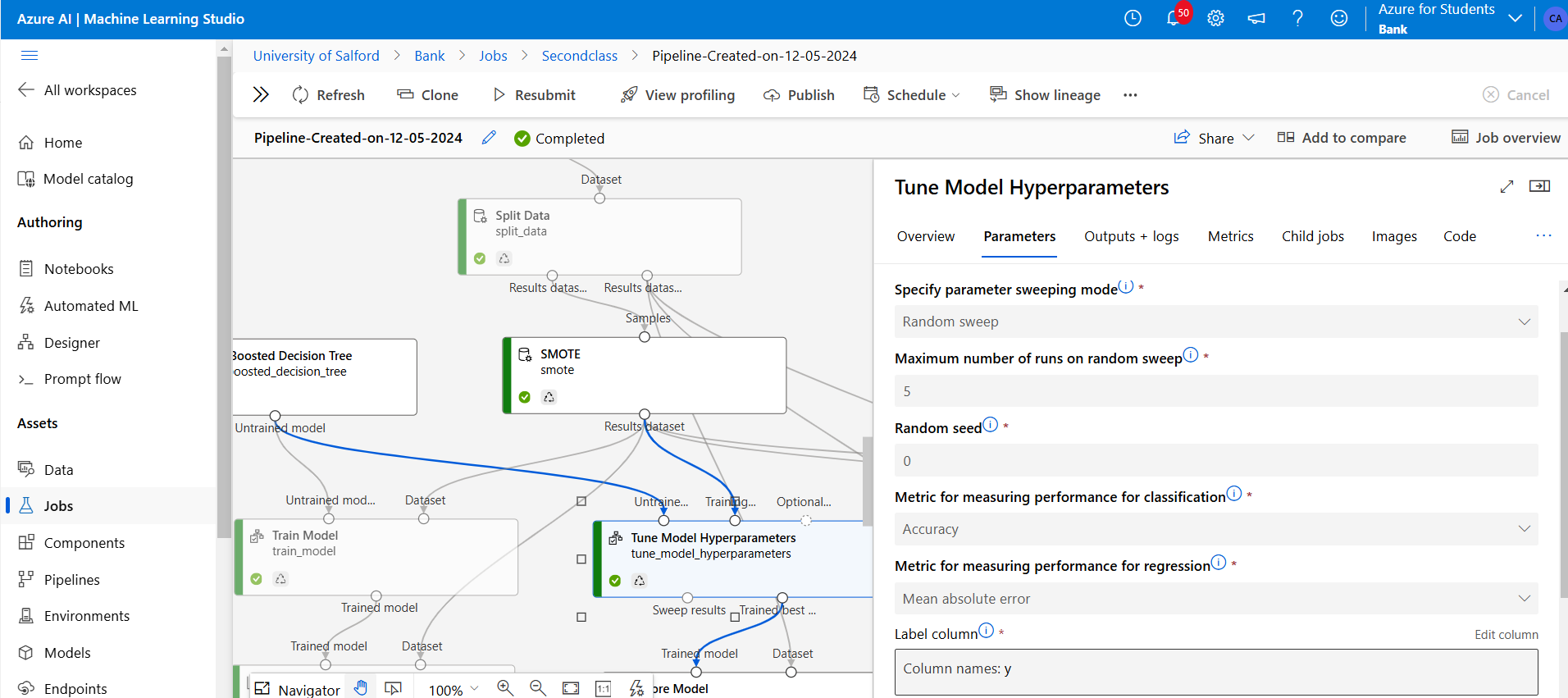This screenshot has height=698, width=1568.
Task: Click the reuse icon on SMOTE node
Action: point(549,397)
